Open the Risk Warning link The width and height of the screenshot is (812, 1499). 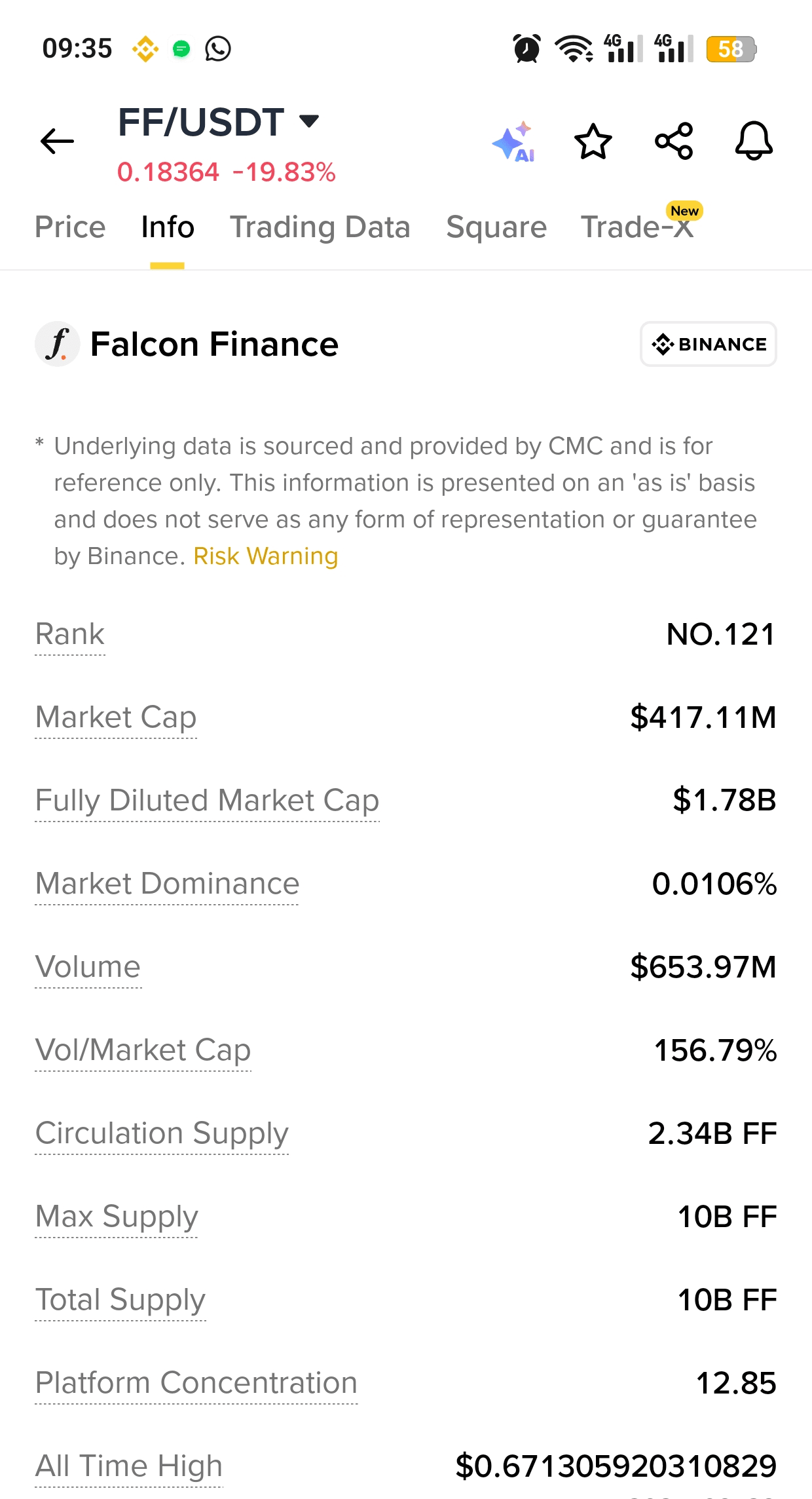266,556
